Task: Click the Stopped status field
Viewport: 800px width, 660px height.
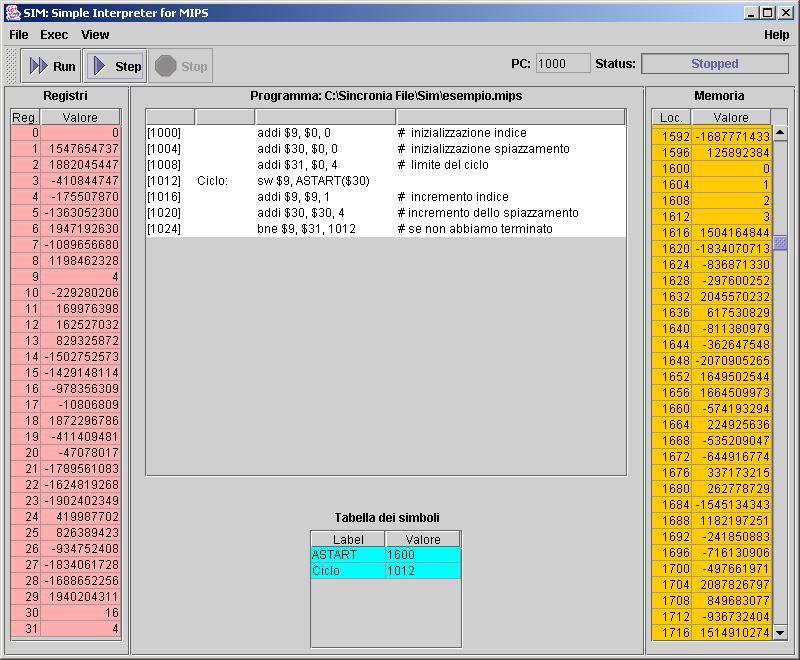Action: [x=715, y=64]
